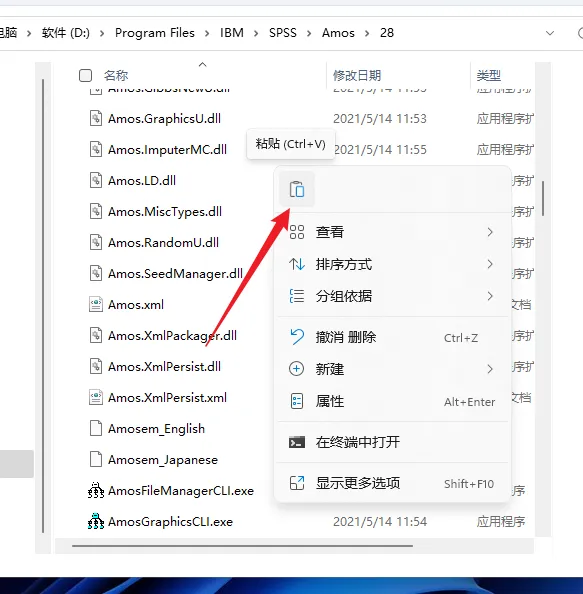583x594 pixels.
Task: Click the Group by (分组依据) list icon
Action: pyautogui.click(x=297, y=296)
